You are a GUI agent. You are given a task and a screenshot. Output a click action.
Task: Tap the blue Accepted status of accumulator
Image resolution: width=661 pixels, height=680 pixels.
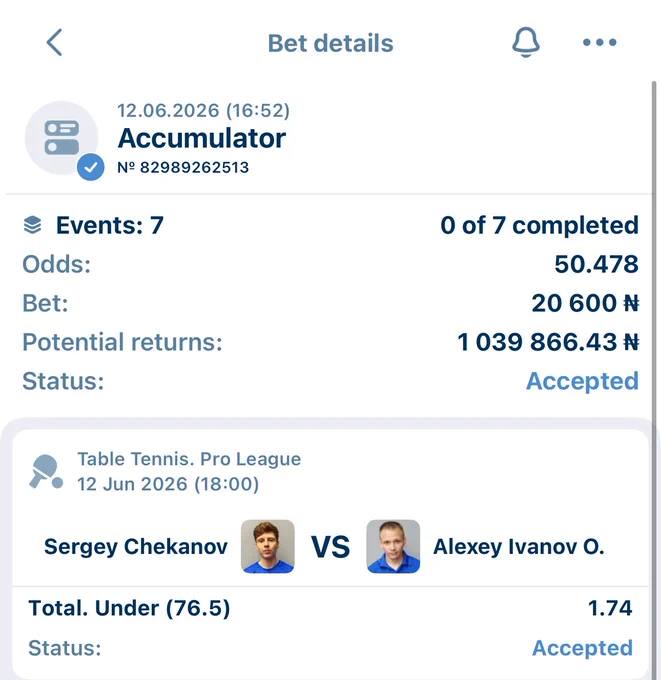pyautogui.click(x=582, y=381)
